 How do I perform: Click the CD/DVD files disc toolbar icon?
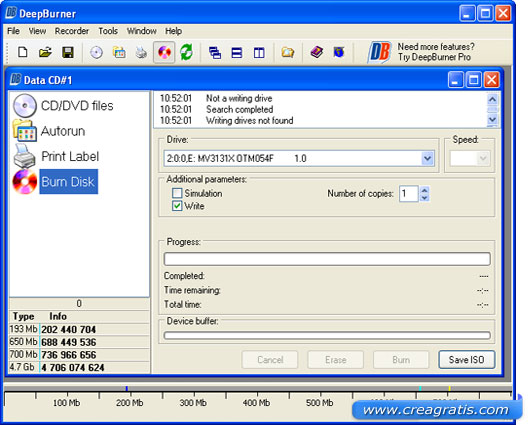97,52
